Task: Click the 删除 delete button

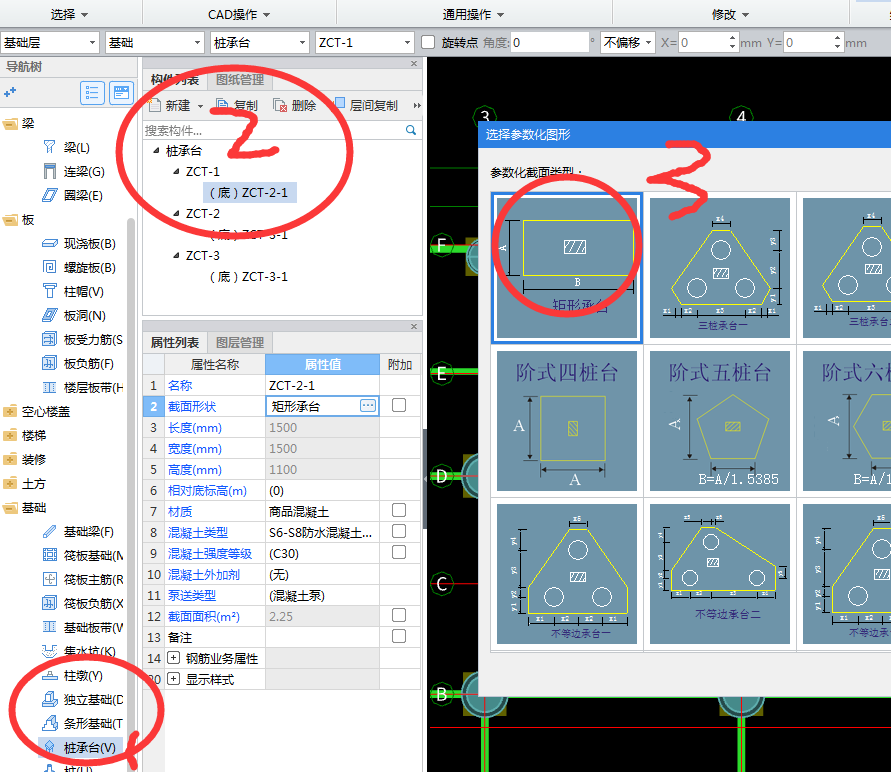Action: click(x=294, y=105)
